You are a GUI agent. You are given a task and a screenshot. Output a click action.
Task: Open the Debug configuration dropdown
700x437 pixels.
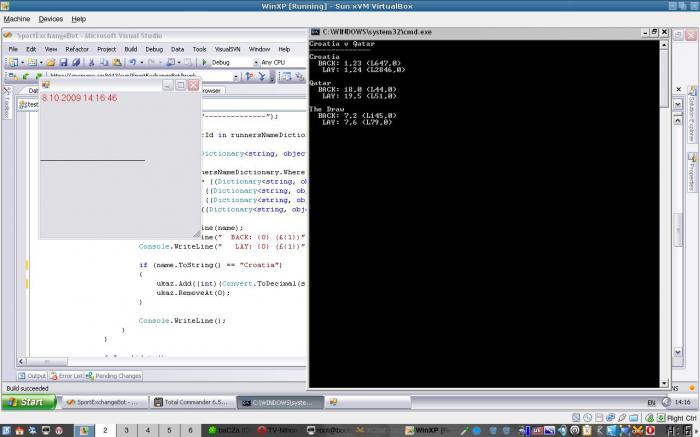click(x=256, y=62)
